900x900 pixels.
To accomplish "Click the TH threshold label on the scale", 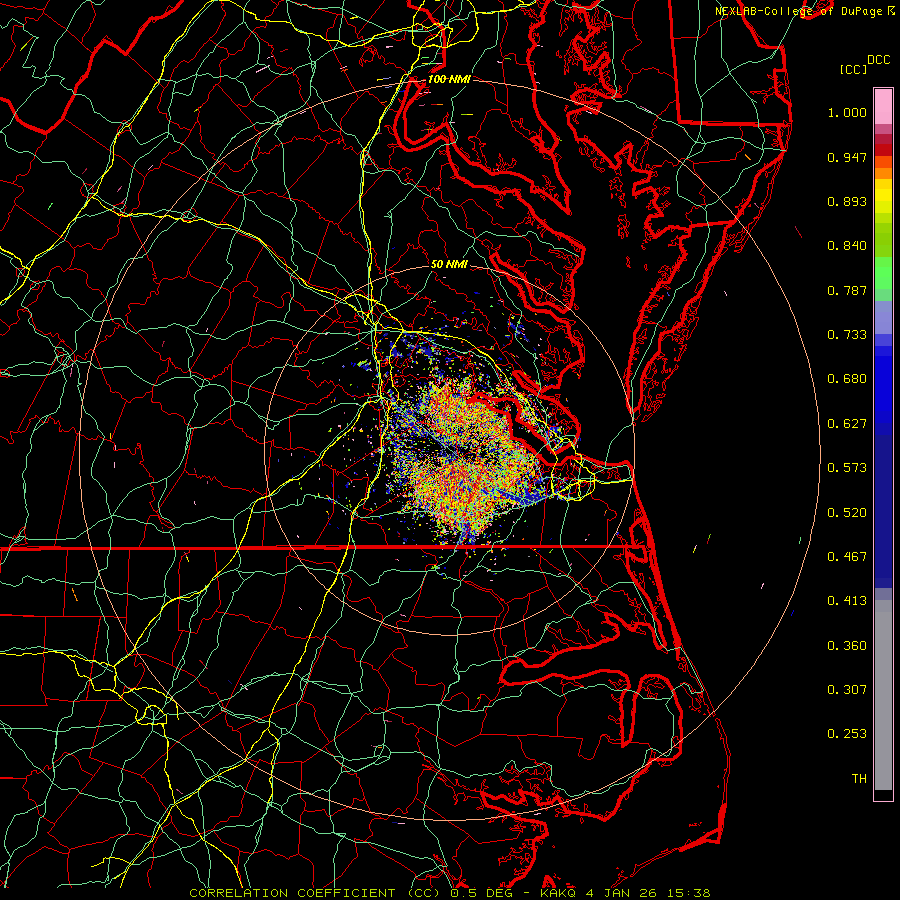I will coord(859,779).
